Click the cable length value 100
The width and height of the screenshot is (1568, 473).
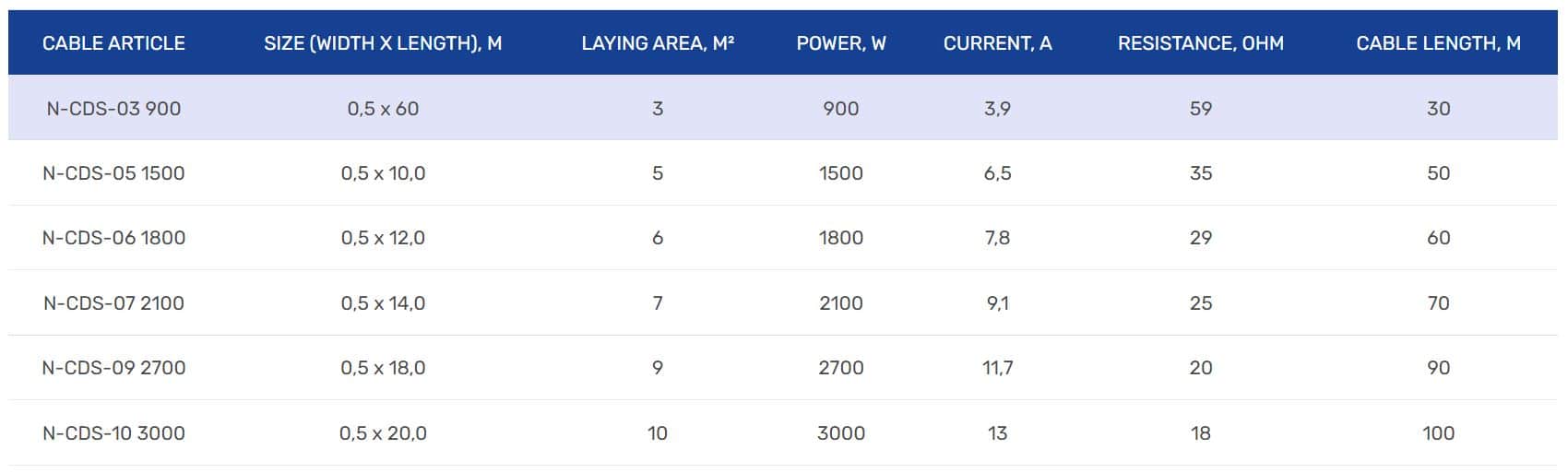1438,433
